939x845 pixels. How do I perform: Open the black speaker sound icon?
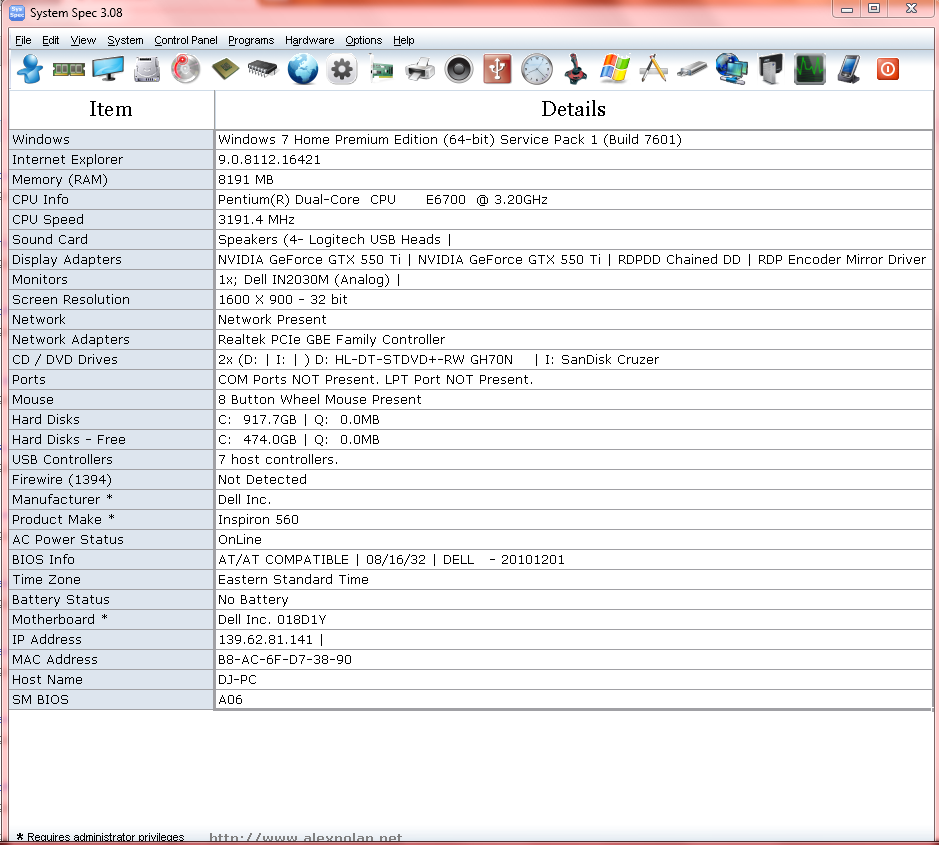tap(459, 69)
